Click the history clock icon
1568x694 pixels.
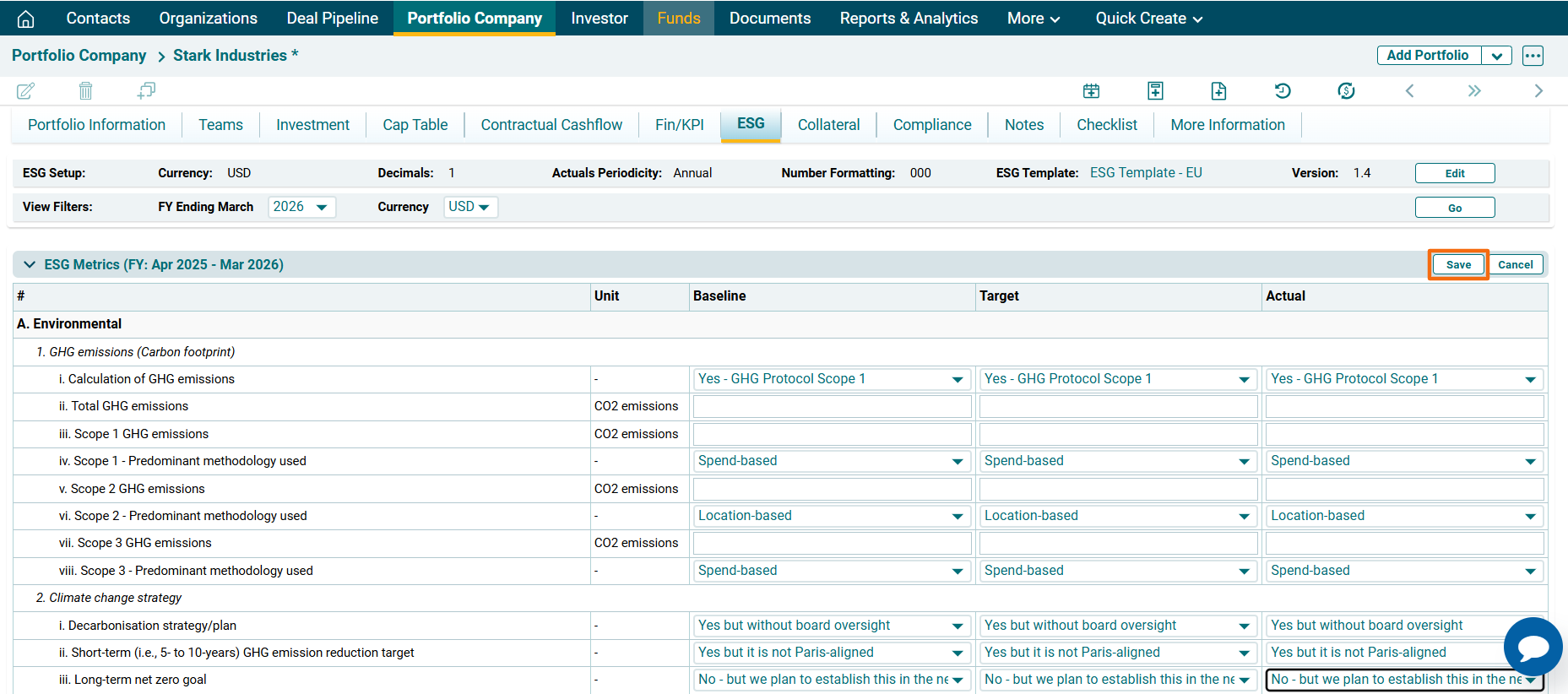tap(1282, 90)
